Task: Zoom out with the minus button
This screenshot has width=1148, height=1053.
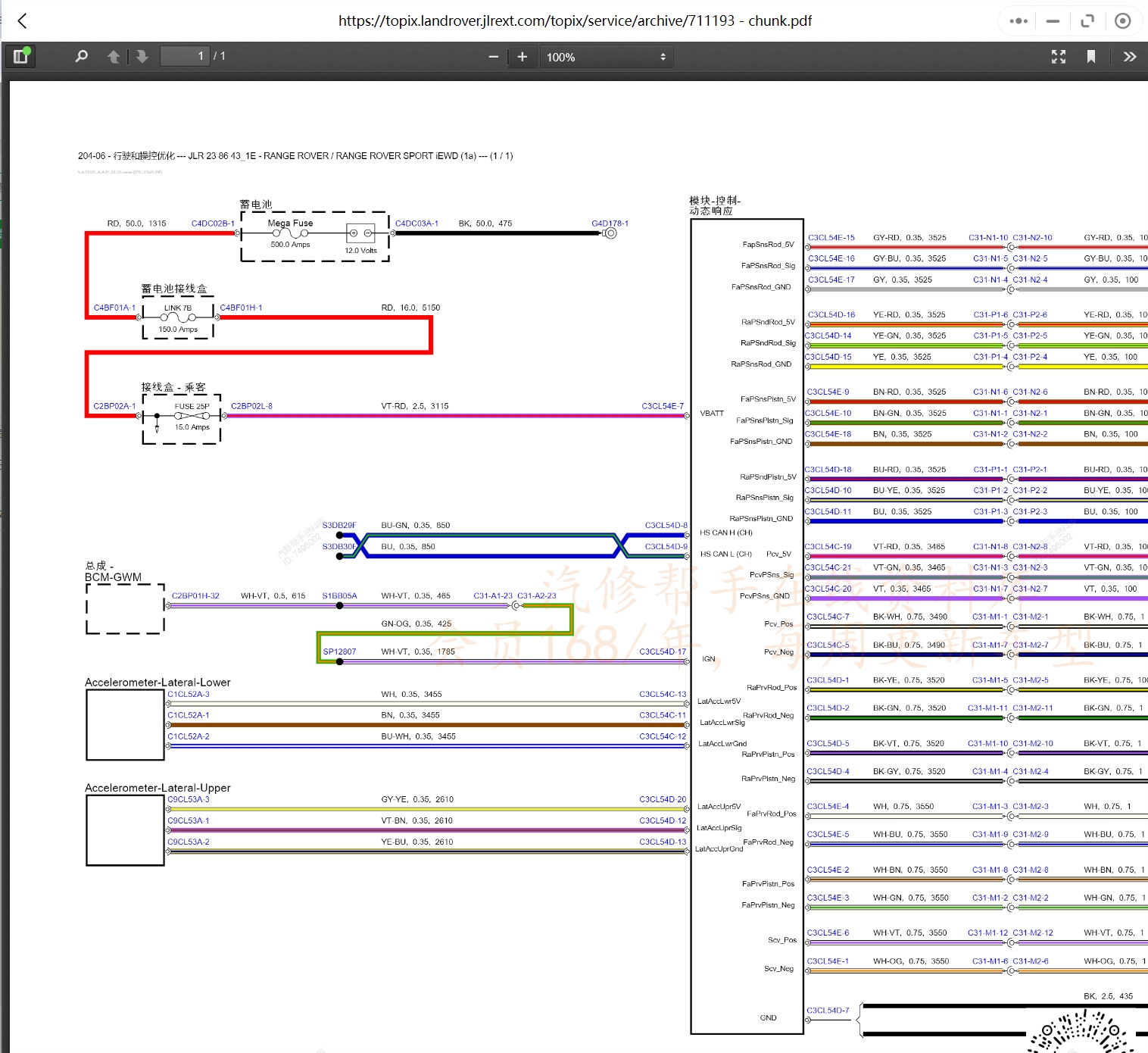Action: pos(493,57)
